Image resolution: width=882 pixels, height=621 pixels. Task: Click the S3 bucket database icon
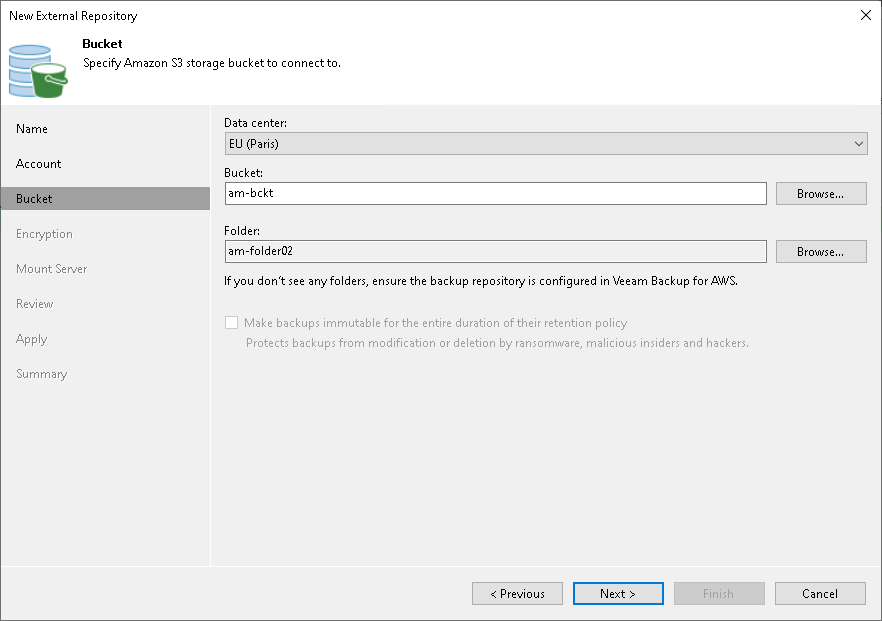[x=38, y=71]
